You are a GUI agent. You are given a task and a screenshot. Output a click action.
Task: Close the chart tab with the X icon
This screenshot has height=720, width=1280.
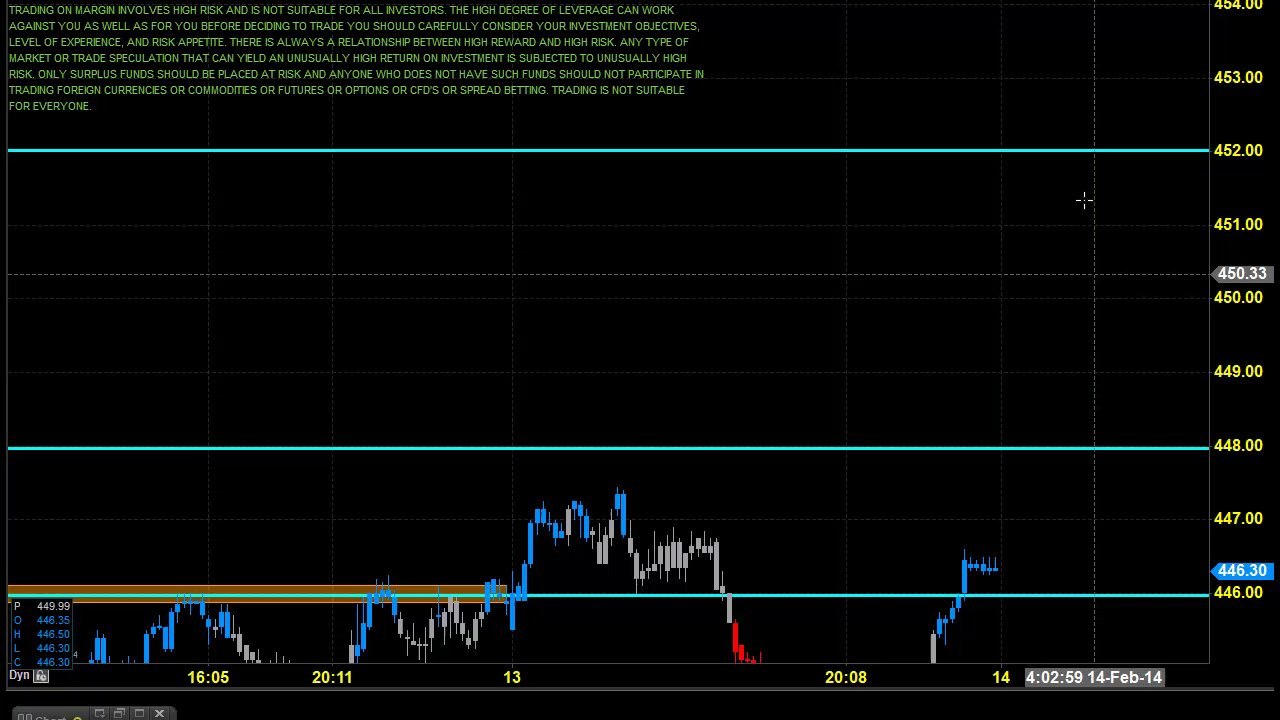159,713
